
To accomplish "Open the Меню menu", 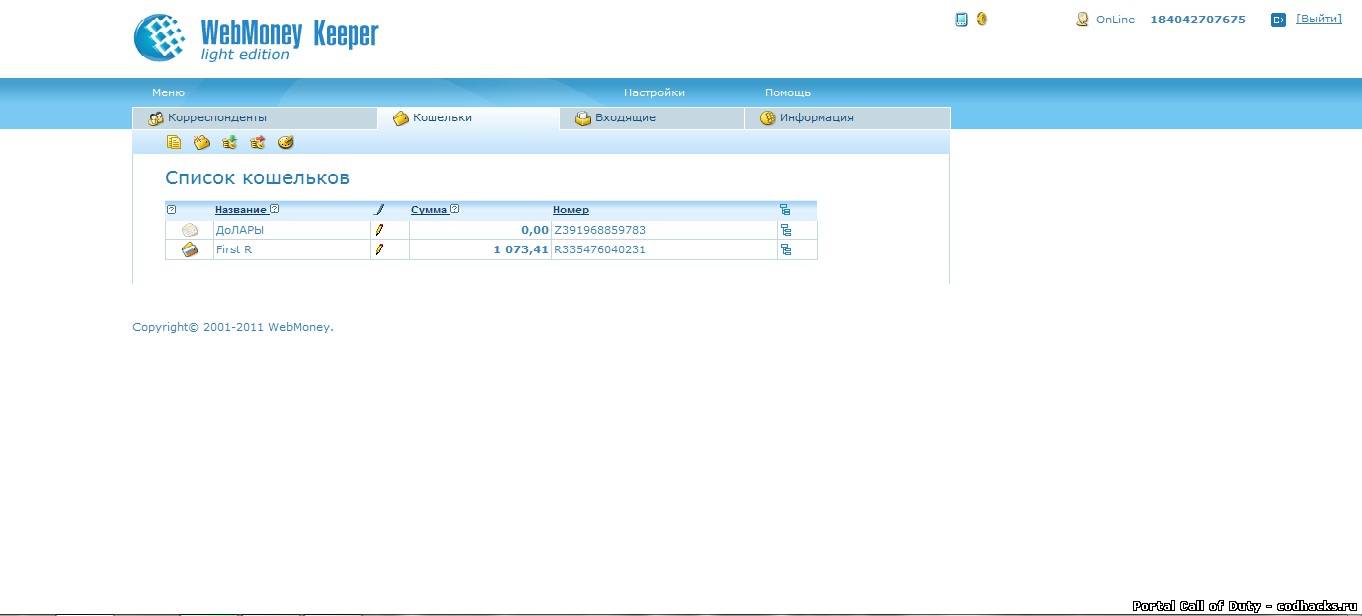I will 168,92.
